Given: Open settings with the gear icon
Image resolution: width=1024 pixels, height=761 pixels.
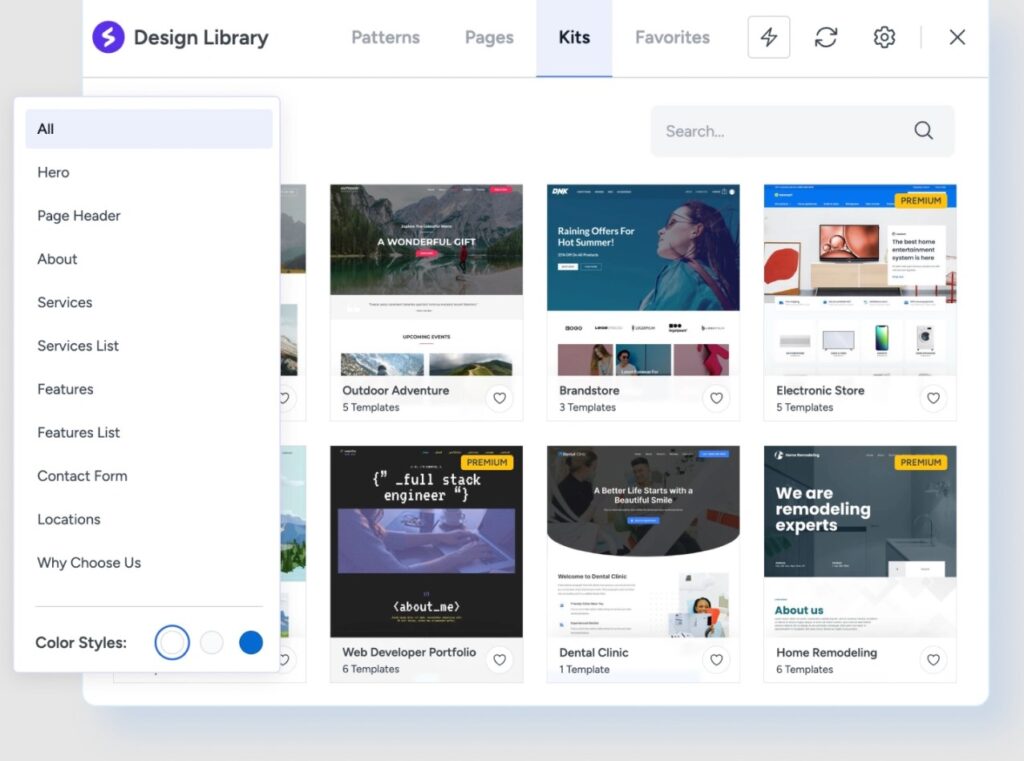Looking at the screenshot, I should coord(884,38).
